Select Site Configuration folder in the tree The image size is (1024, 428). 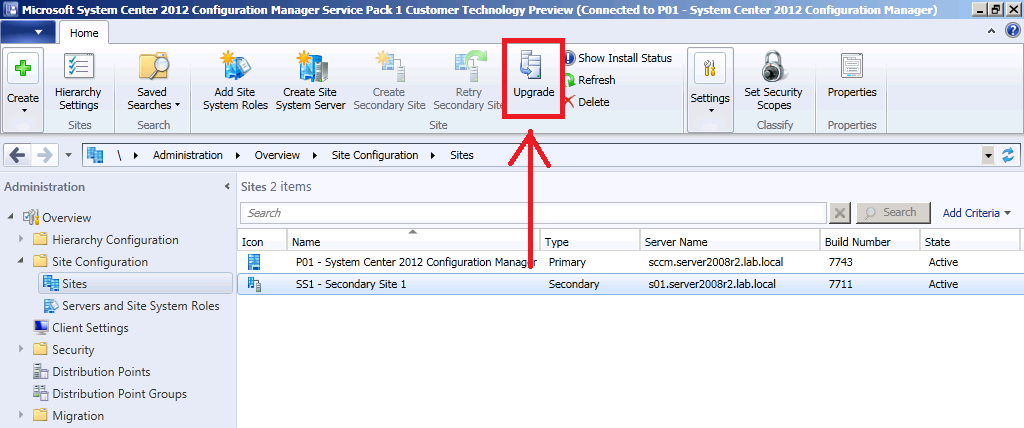[x=100, y=262]
